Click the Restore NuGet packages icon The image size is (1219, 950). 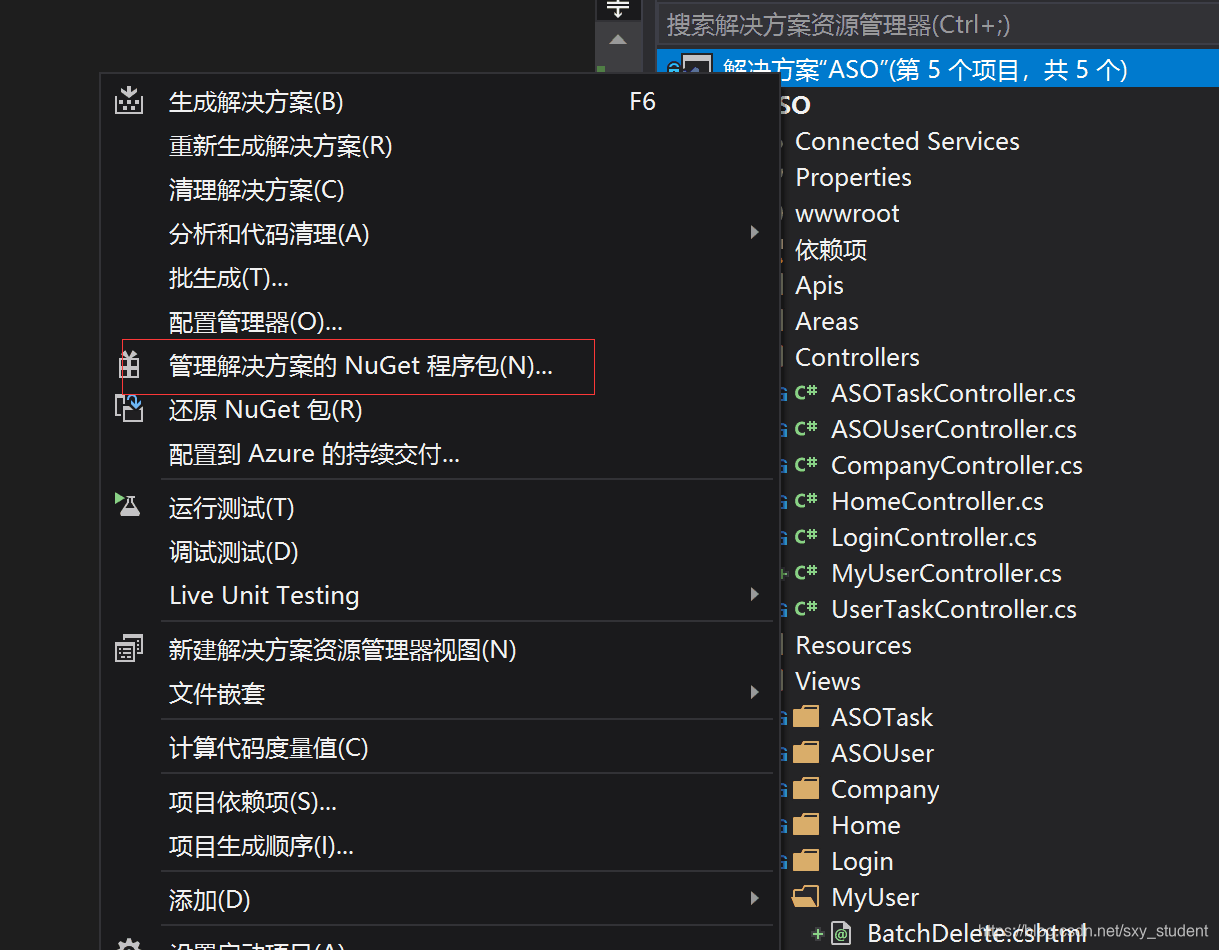[x=129, y=408]
